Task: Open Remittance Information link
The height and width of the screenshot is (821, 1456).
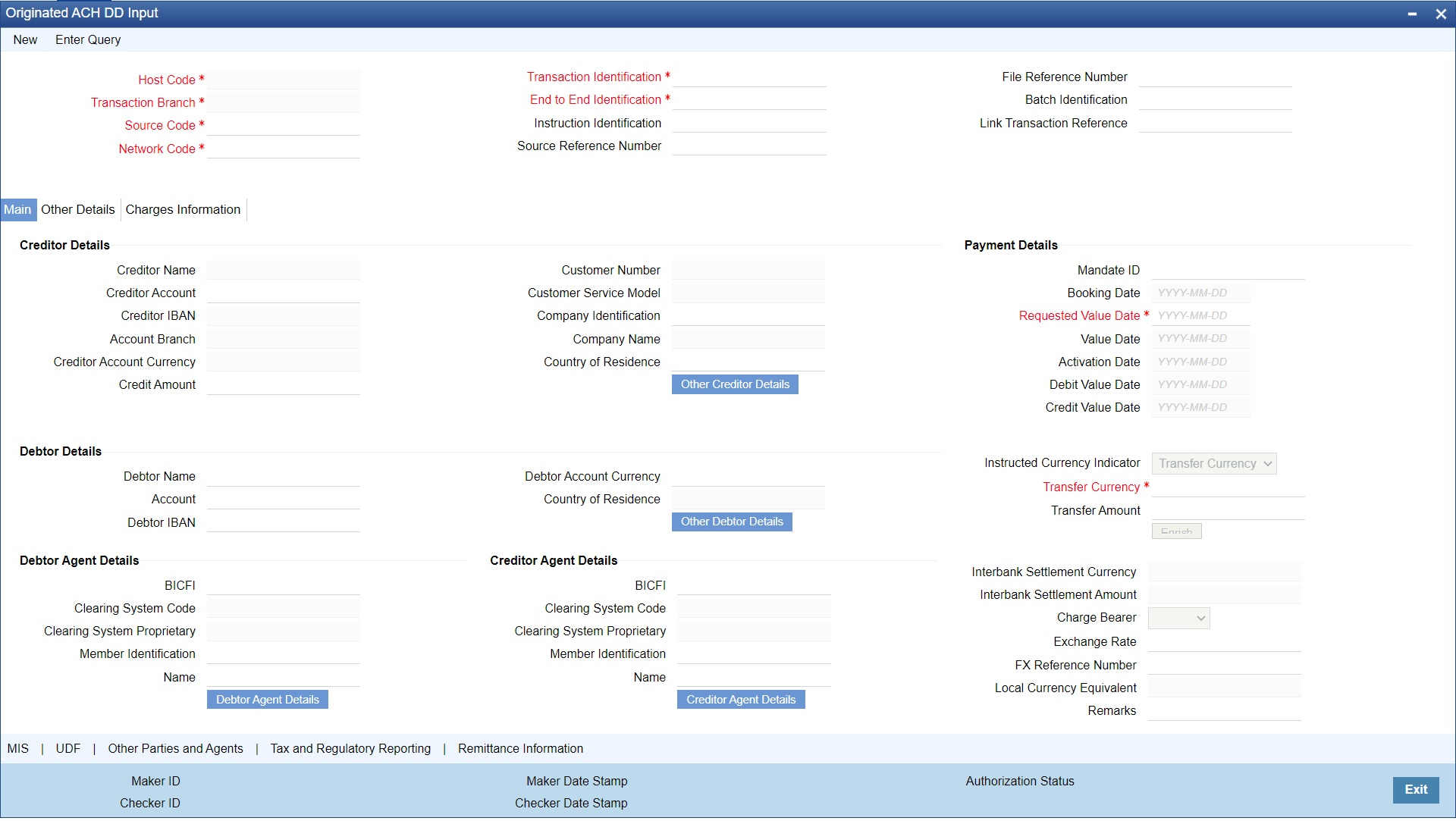Action: pos(520,749)
